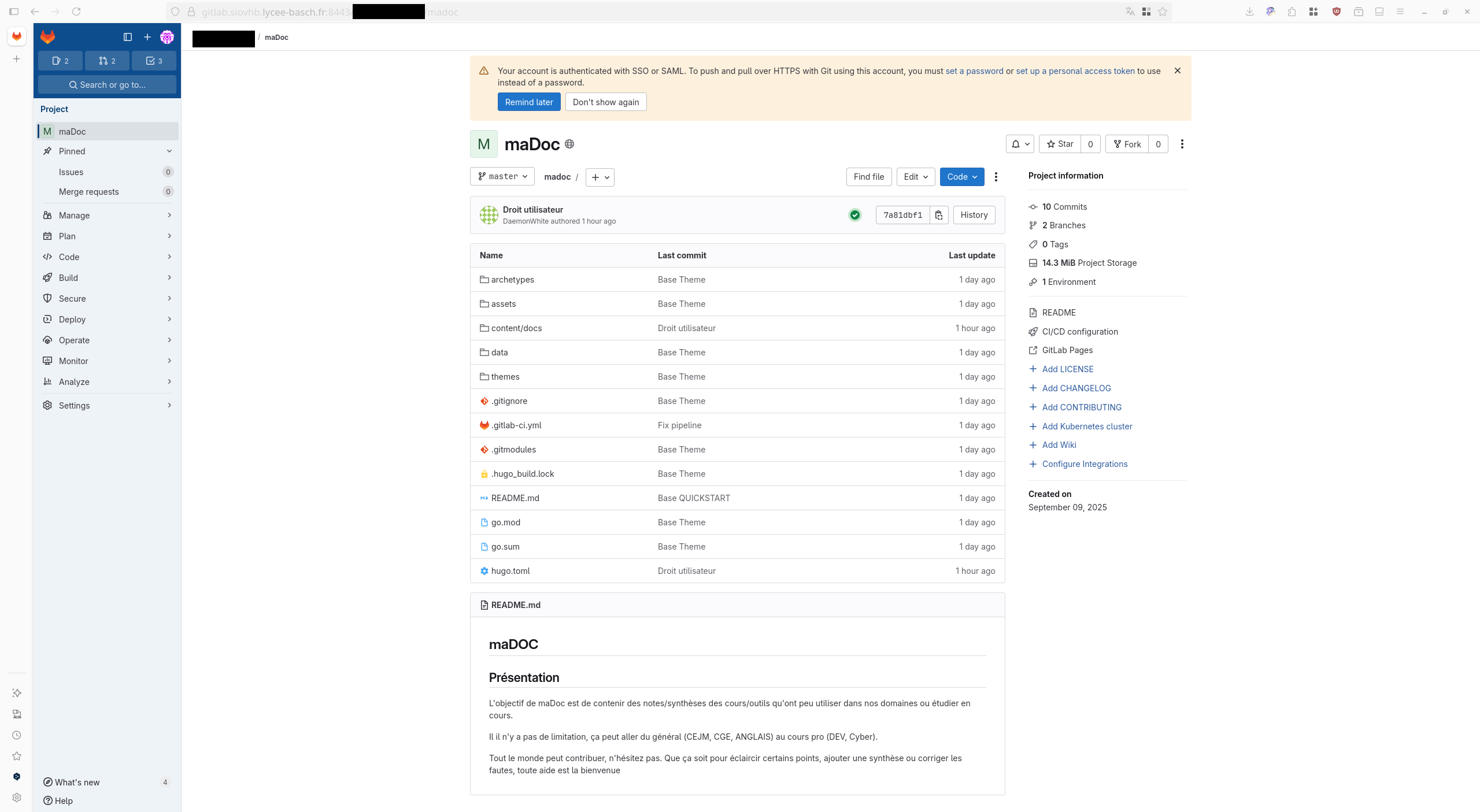Viewport: 1480px width, 812px height.
Task: Click the GitLab fox logo
Action: click(x=47, y=37)
